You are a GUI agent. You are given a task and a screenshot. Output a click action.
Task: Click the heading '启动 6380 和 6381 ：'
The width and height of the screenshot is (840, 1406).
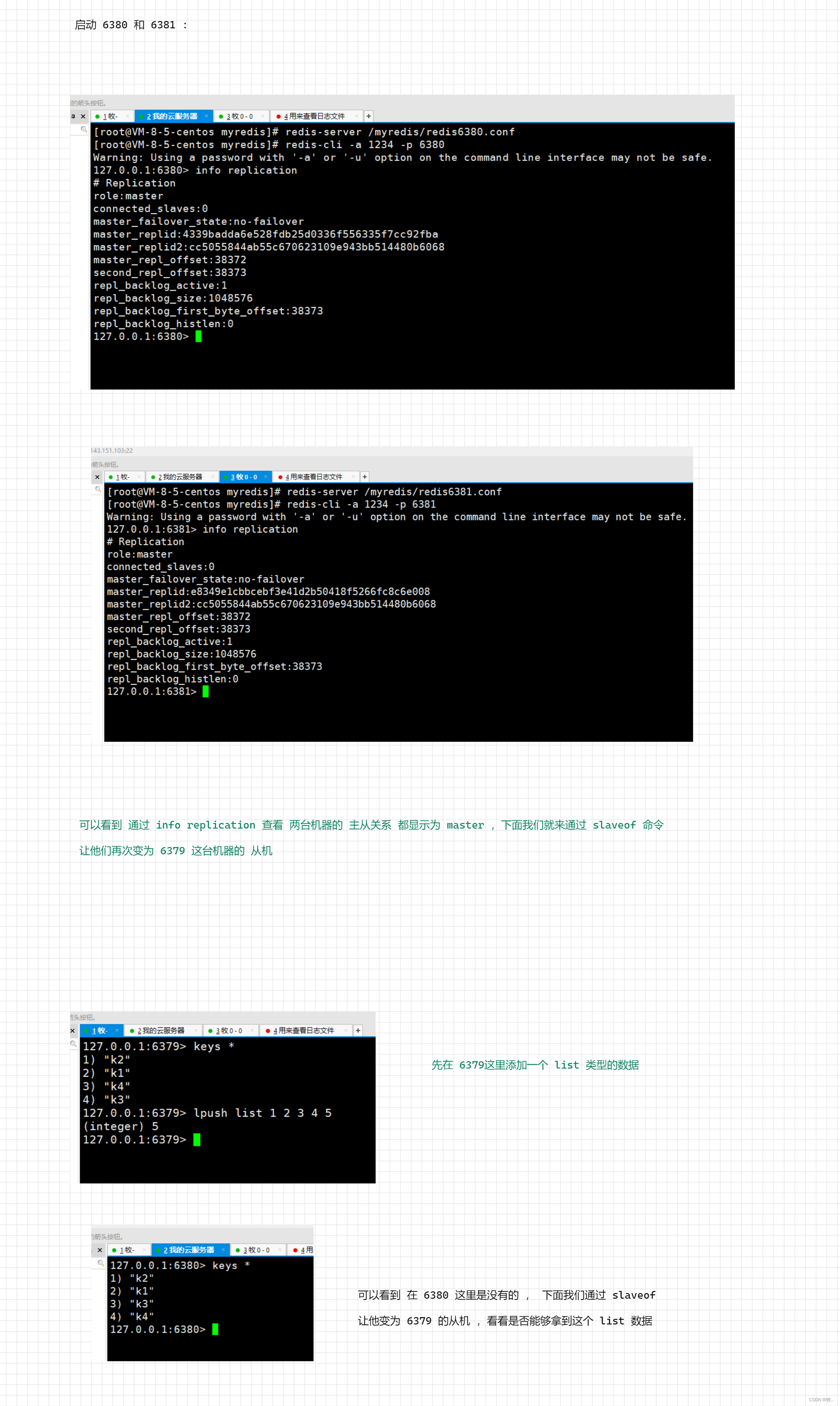click(x=131, y=25)
